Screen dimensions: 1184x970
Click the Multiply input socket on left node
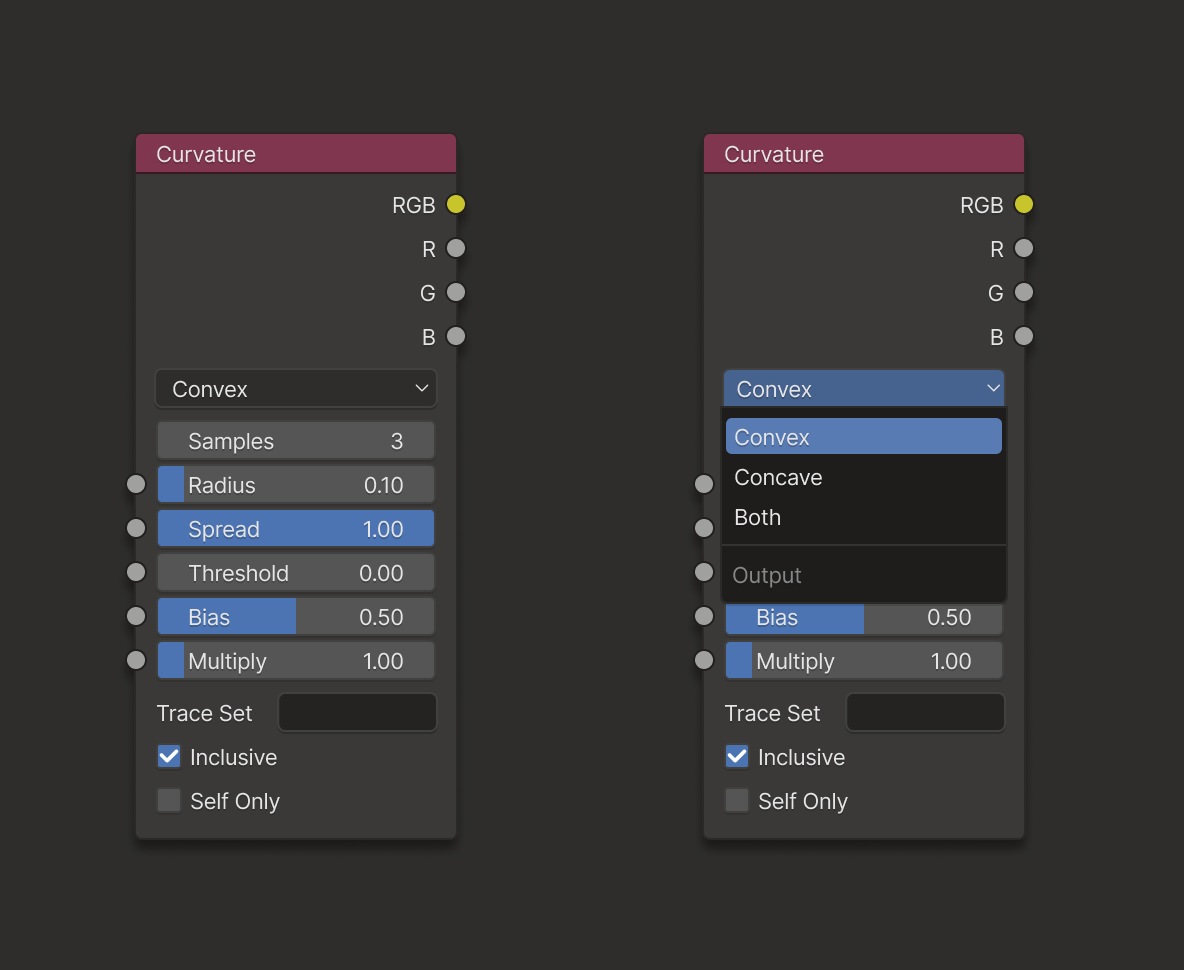point(136,660)
